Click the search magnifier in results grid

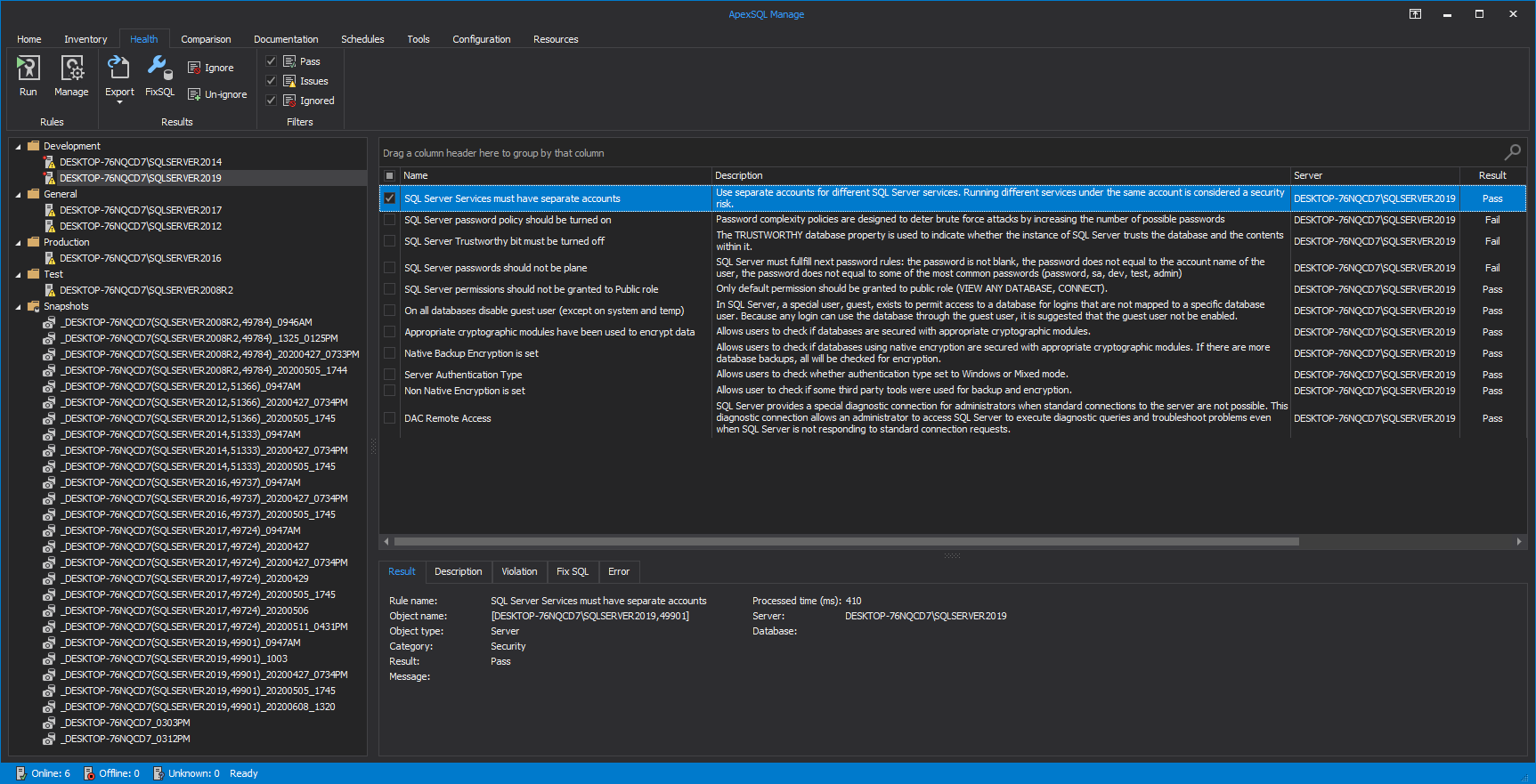click(1512, 152)
